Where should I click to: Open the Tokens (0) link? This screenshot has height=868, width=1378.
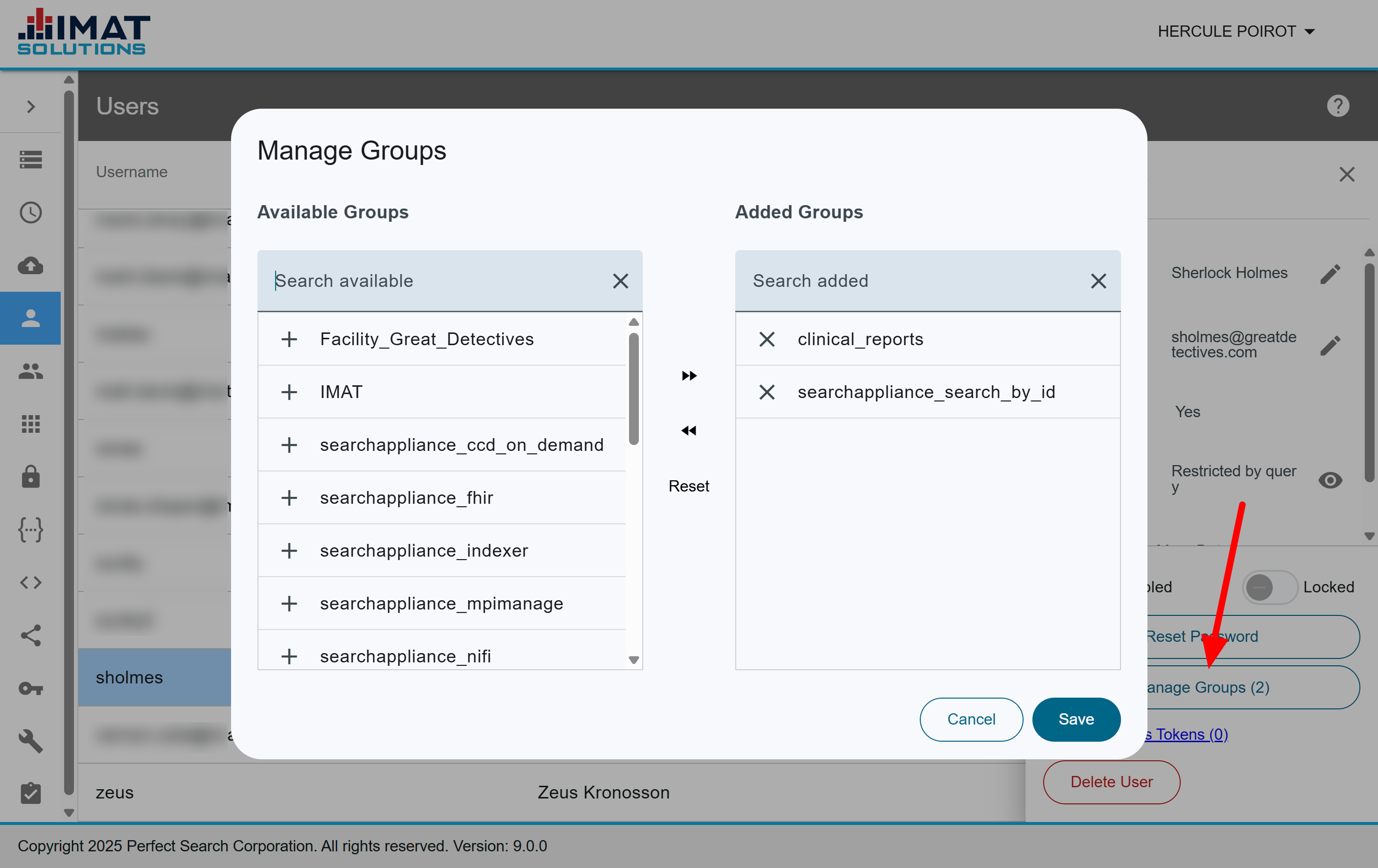[x=1188, y=734]
